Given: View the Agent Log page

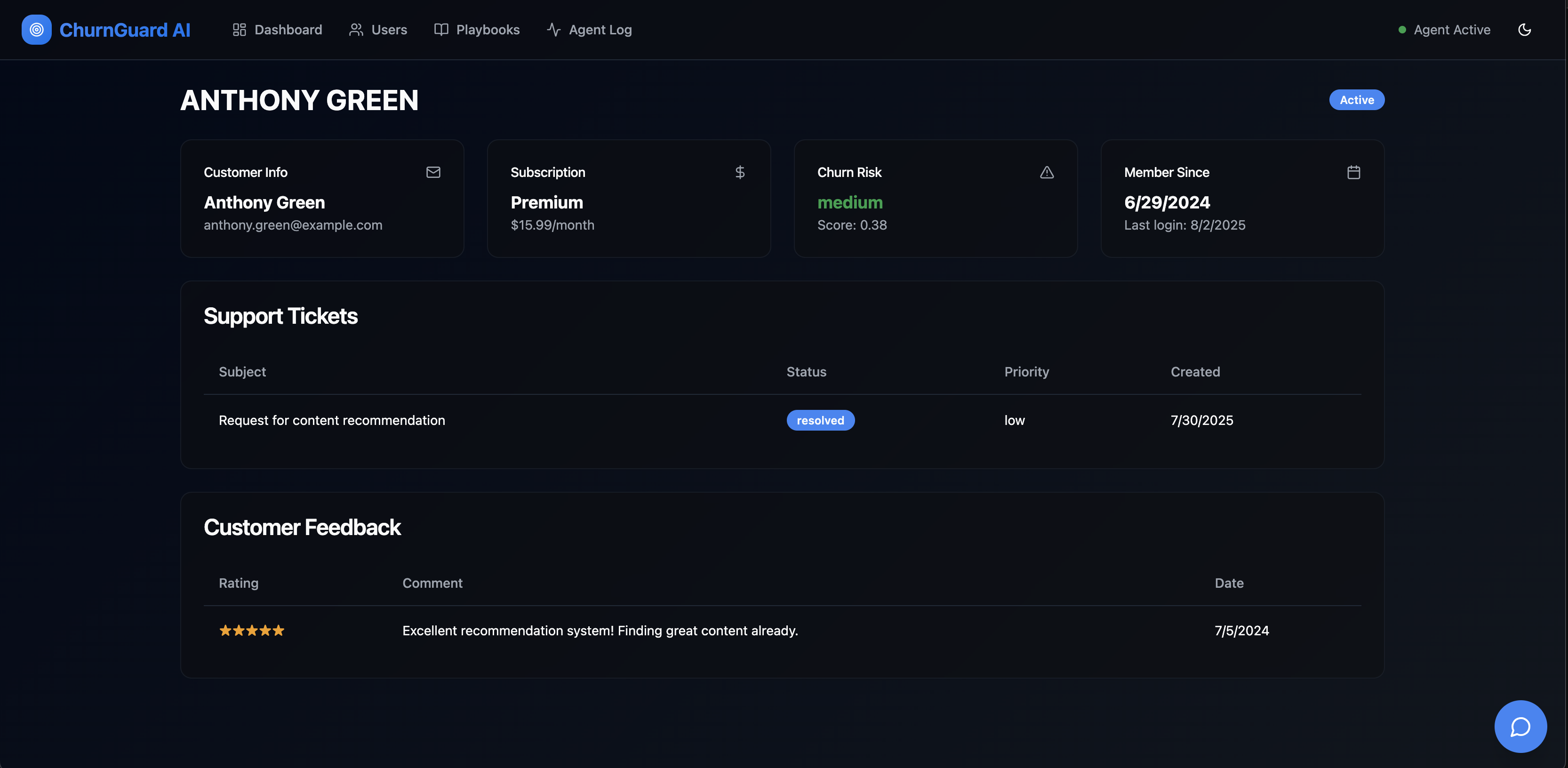Looking at the screenshot, I should pyautogui.click(x=589, y=30).
